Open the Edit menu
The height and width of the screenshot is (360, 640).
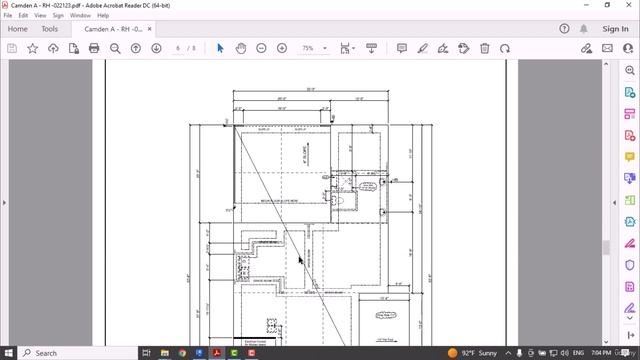[x=23, y=16]
